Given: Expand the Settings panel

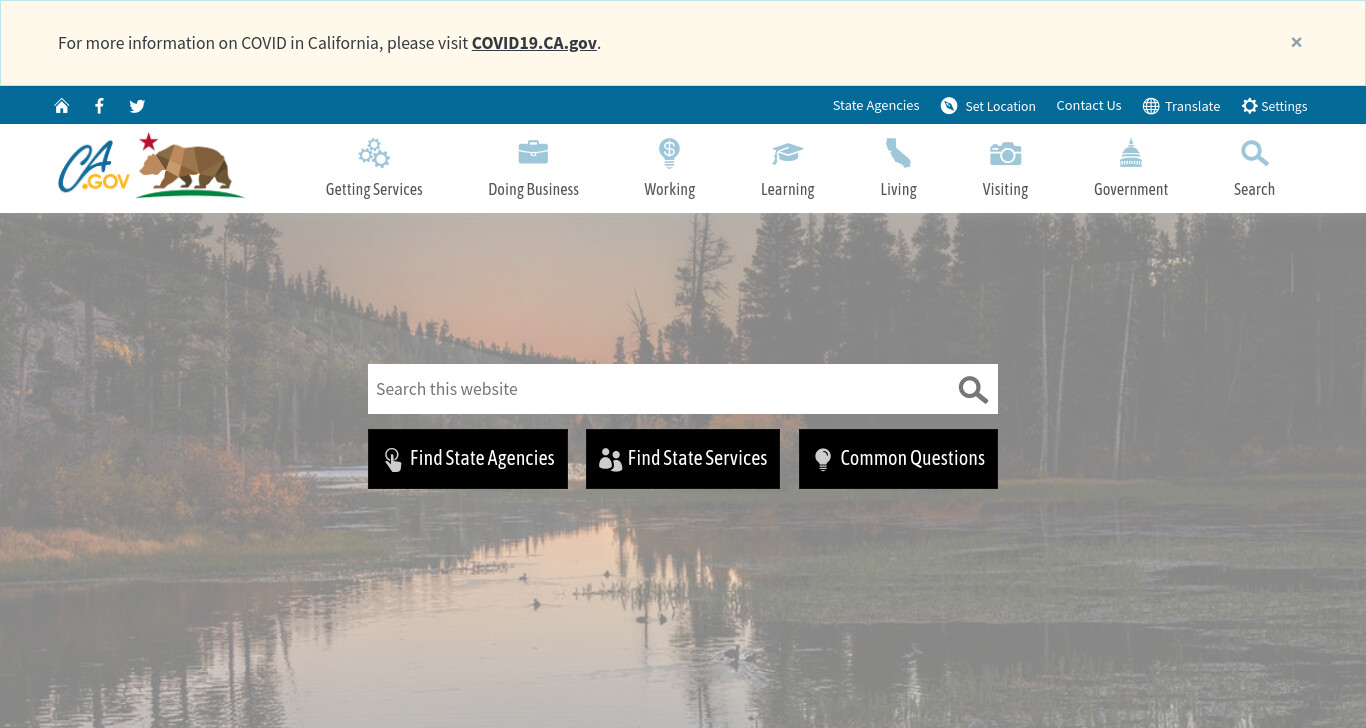Looking at the screenshot, I should (x=1274, y=106).
